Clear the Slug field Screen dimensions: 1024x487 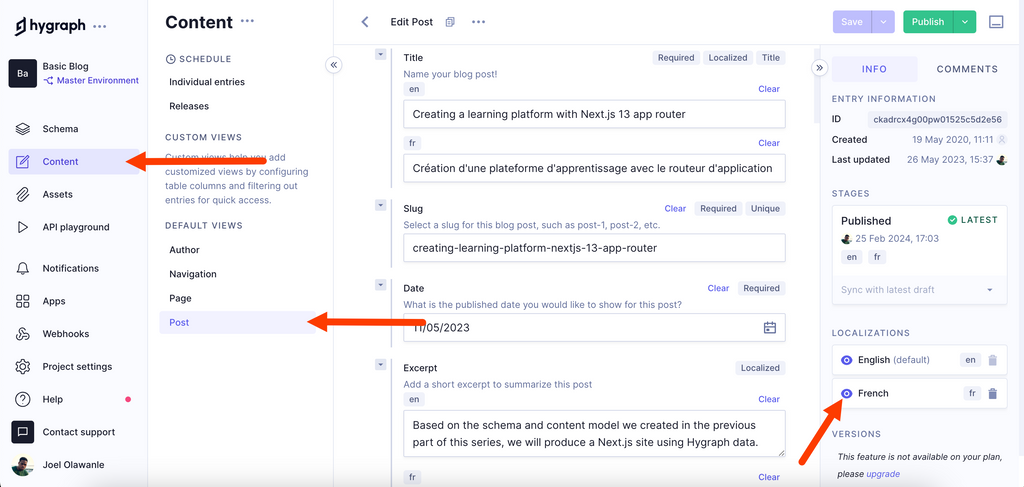click(675, 209)
